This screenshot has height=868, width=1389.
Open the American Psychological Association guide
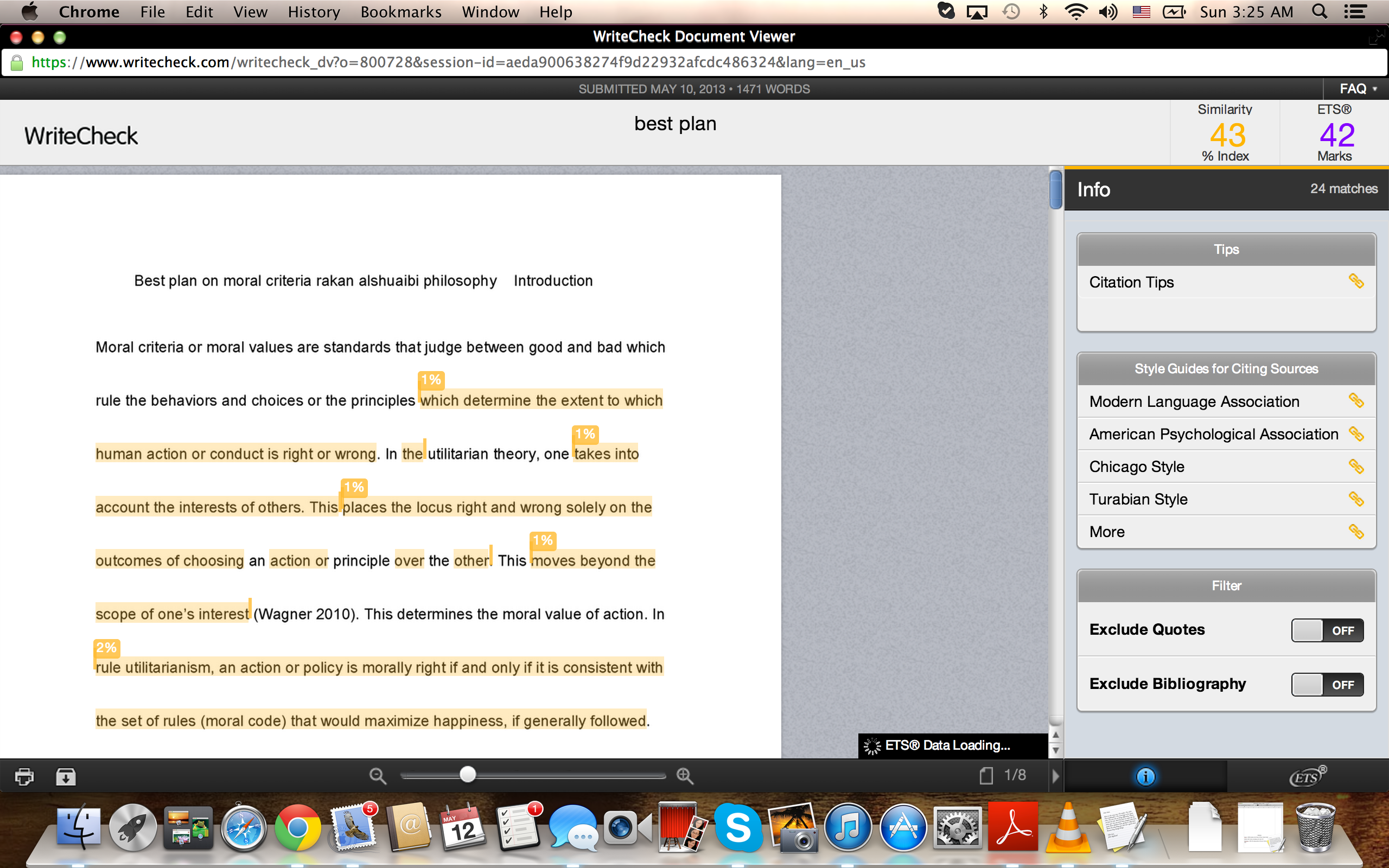[x=1226, y=434]
